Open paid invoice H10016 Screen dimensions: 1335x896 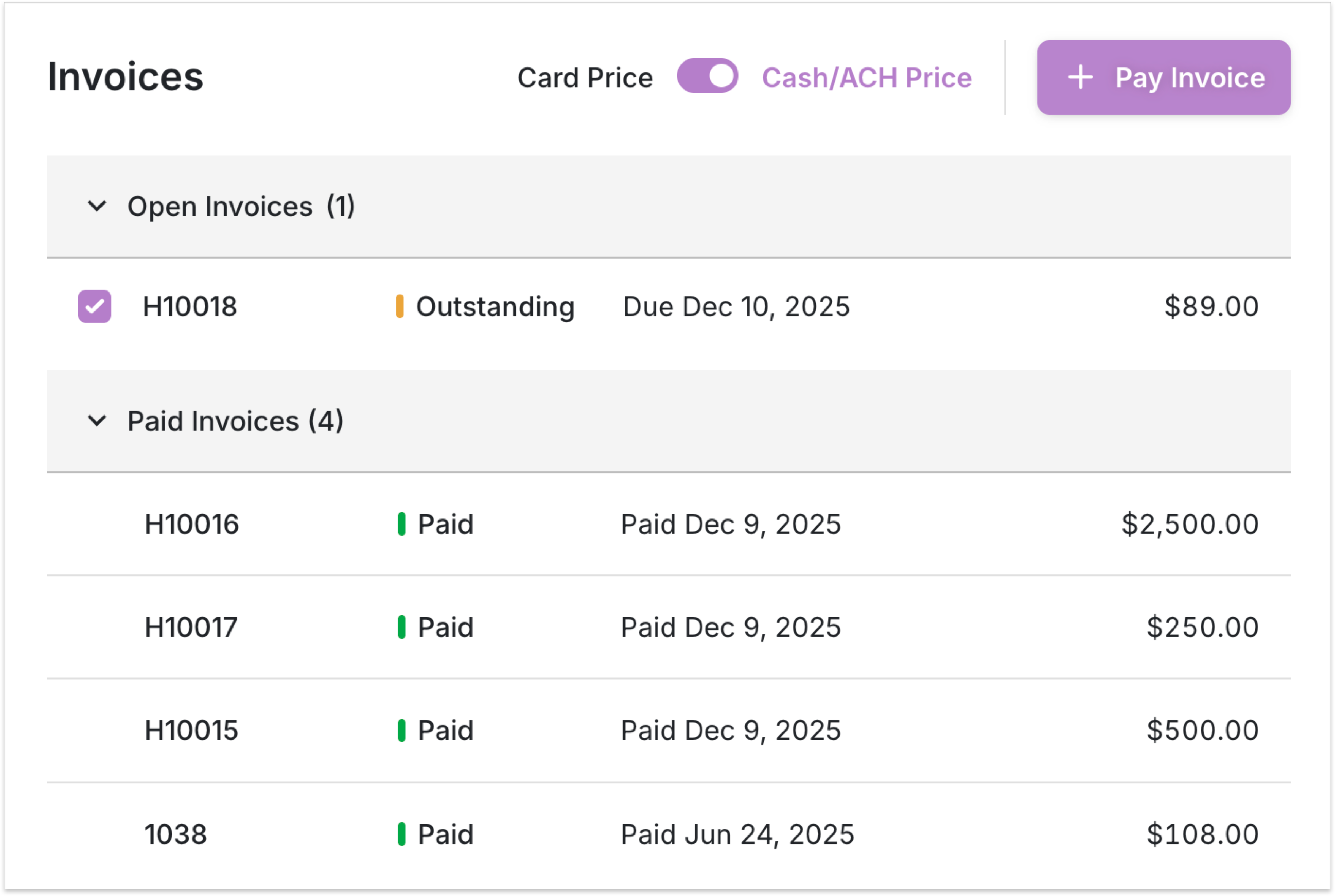click(x=191, y=524)
